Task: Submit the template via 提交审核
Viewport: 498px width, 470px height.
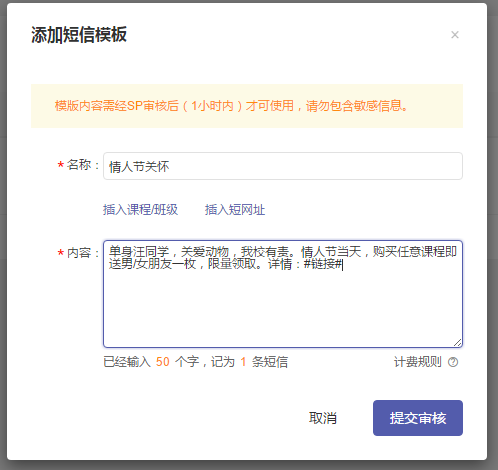Action: (418, 418)
